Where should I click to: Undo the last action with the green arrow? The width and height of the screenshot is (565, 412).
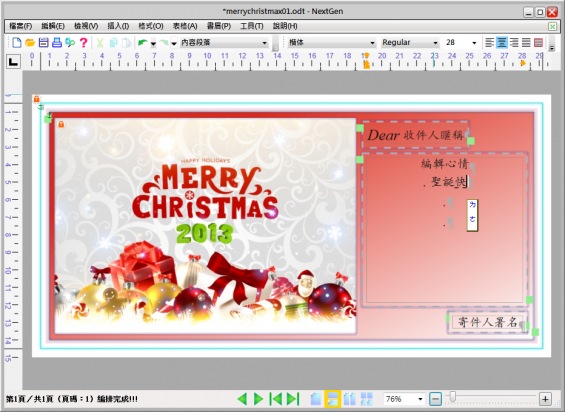(143, 43)
